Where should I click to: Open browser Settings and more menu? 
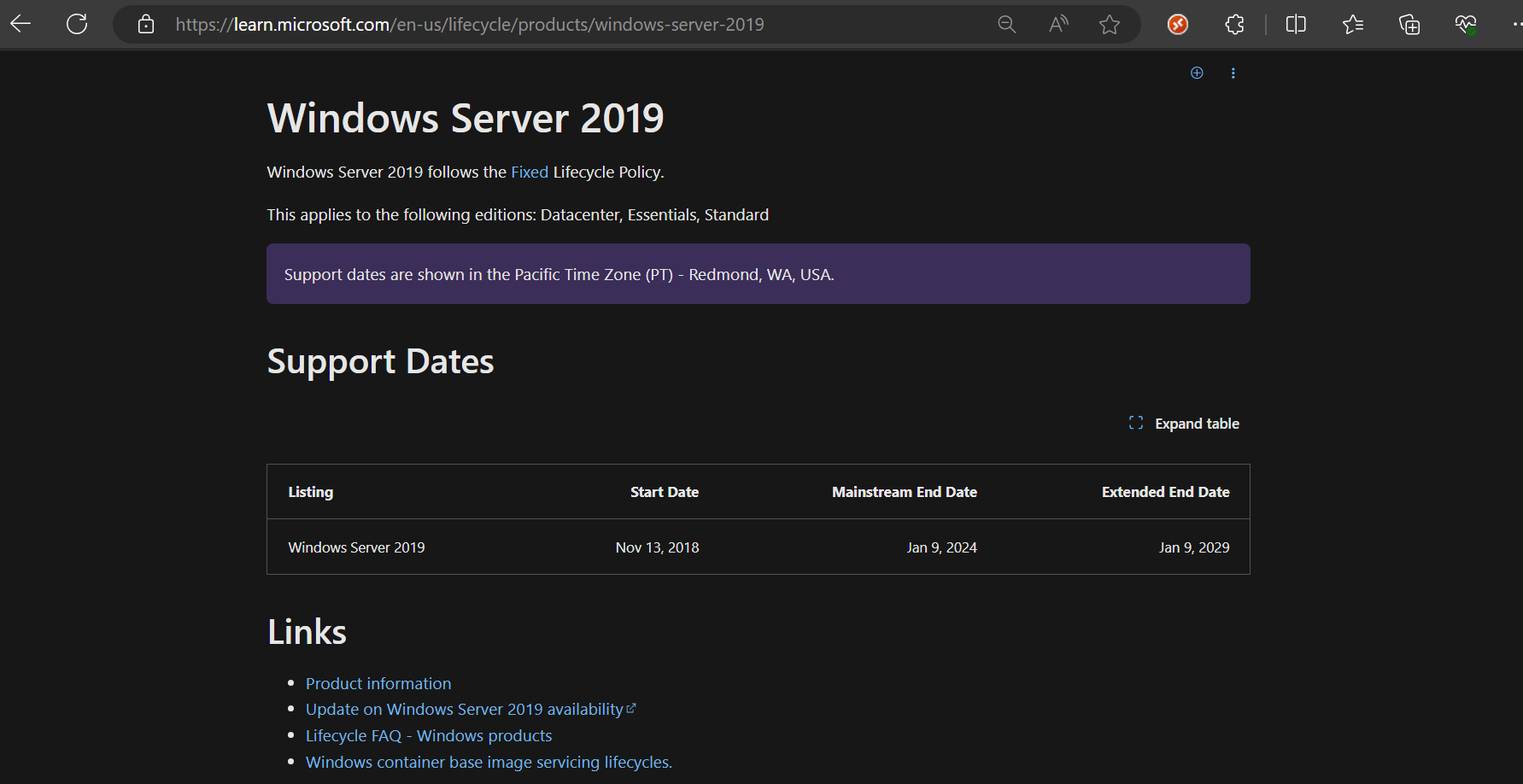(1514, 24)
